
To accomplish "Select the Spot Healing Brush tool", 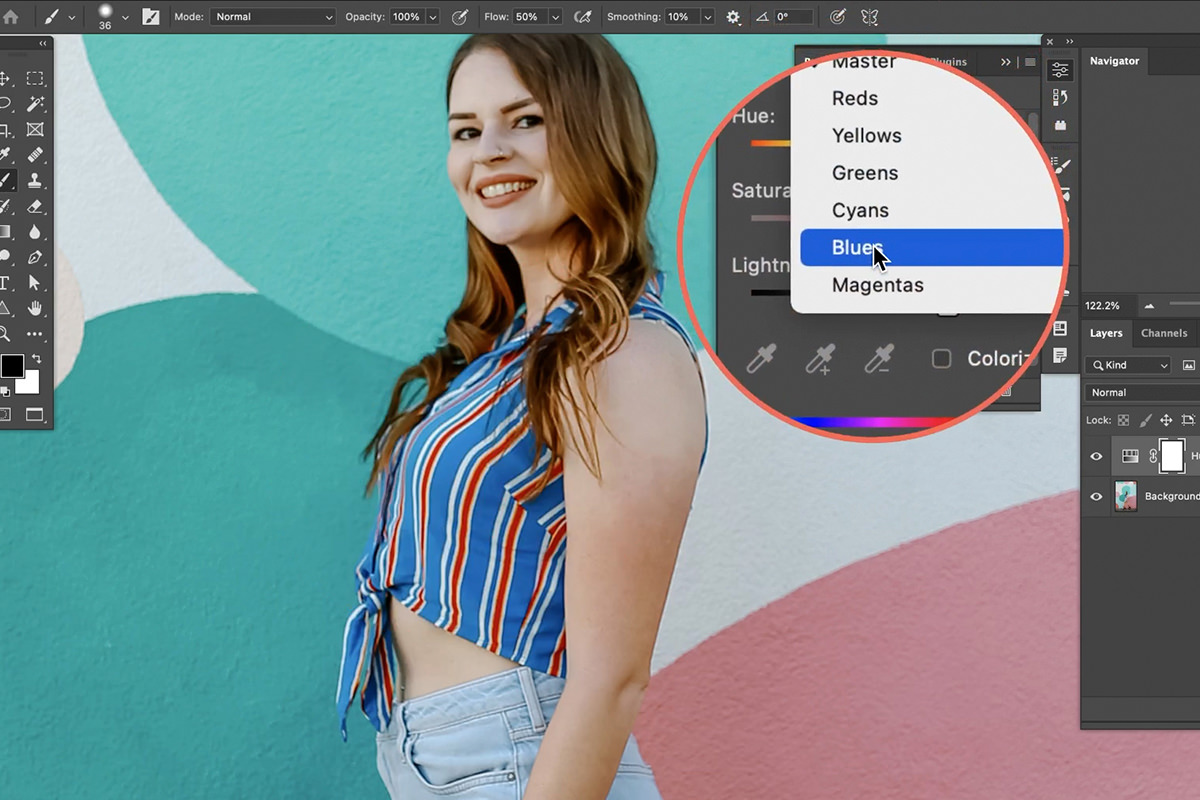I will pyautogui.click(x=35, y=155).
